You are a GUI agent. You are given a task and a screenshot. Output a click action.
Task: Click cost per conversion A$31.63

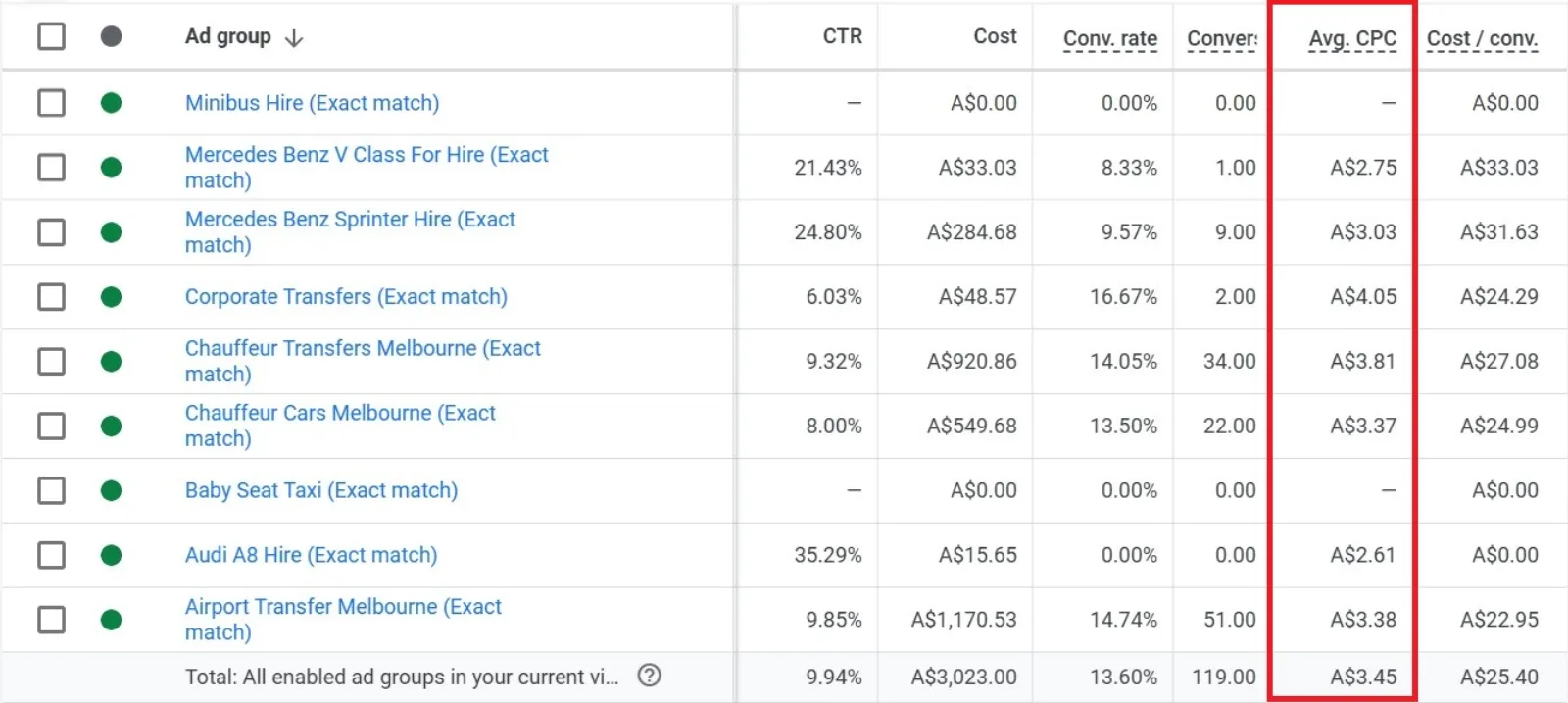[1498, 232]
